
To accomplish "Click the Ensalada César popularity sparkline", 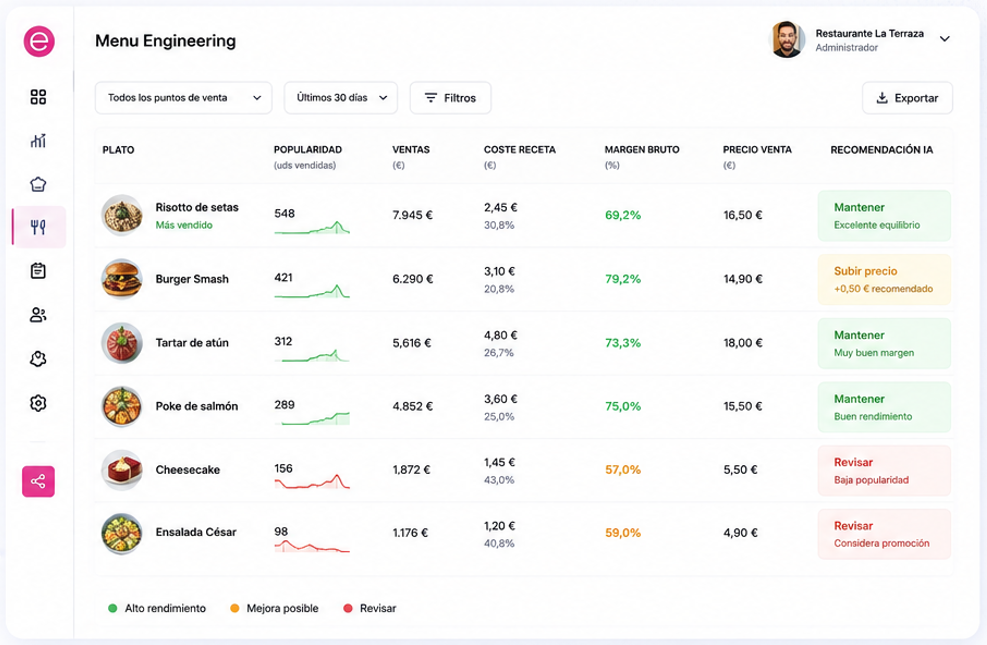I will tap(312, 546).
